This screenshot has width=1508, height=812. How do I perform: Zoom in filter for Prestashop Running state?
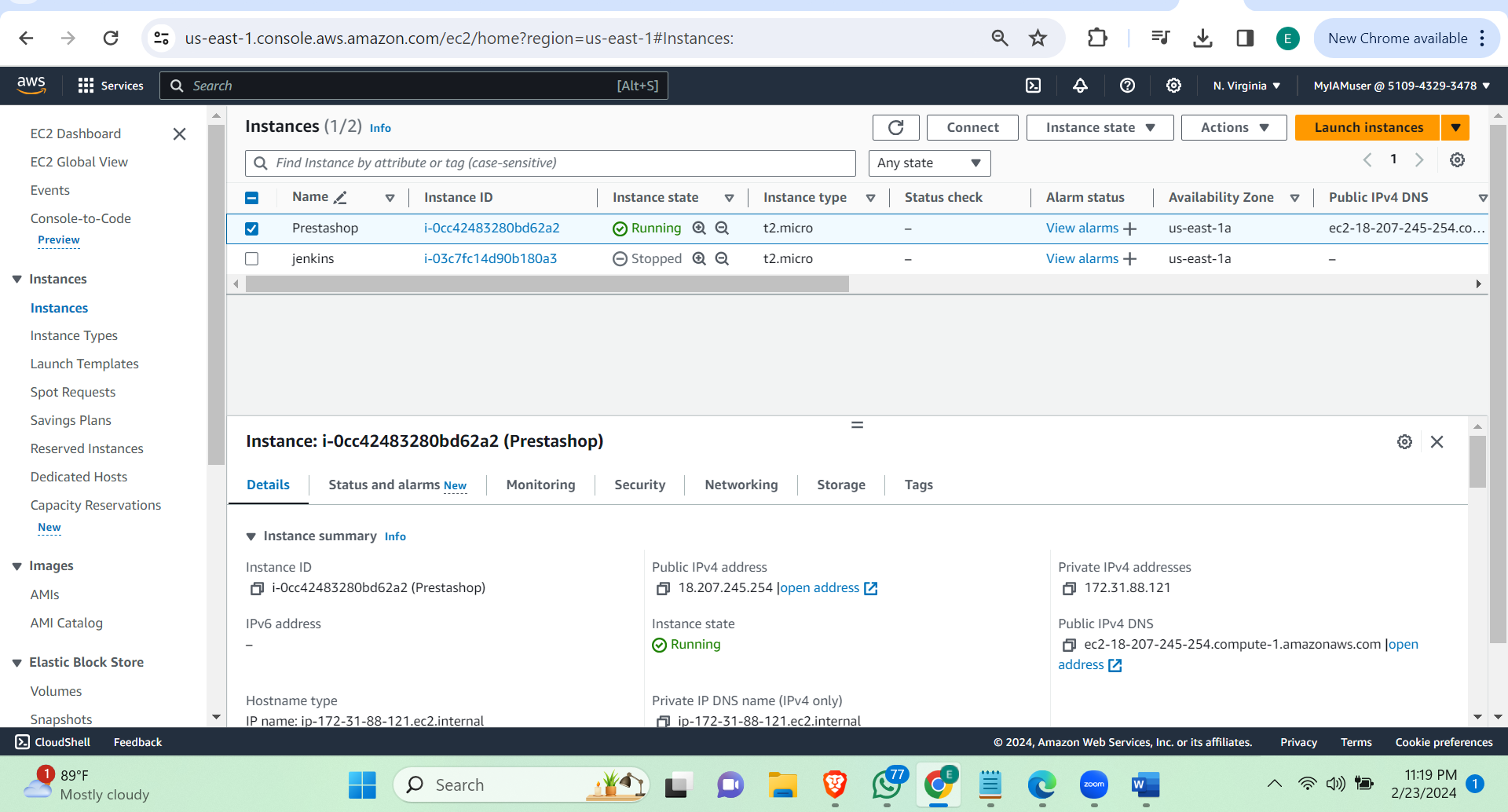coord(699,228)
